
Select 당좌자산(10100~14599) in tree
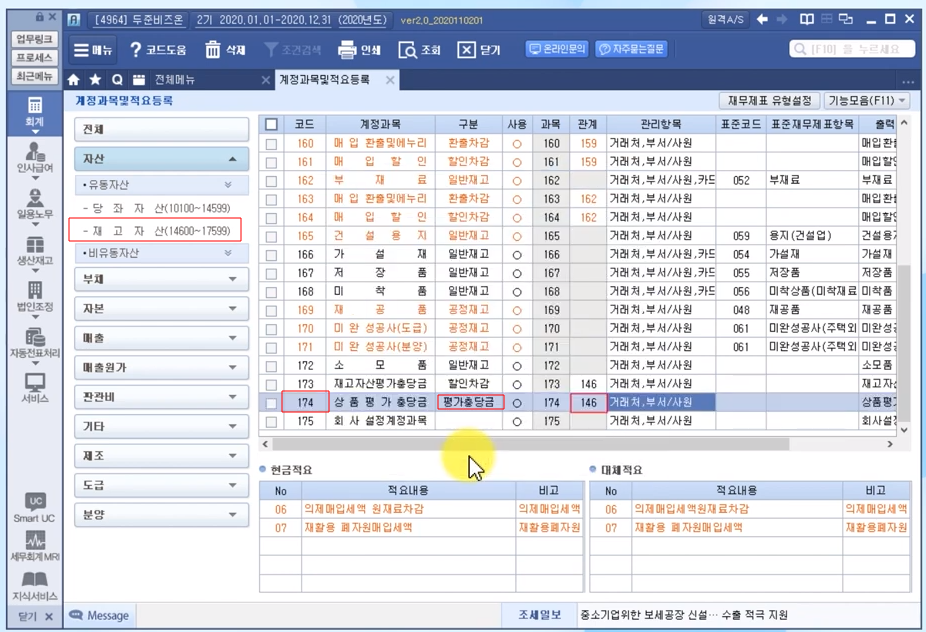click(x=161, y=208)
